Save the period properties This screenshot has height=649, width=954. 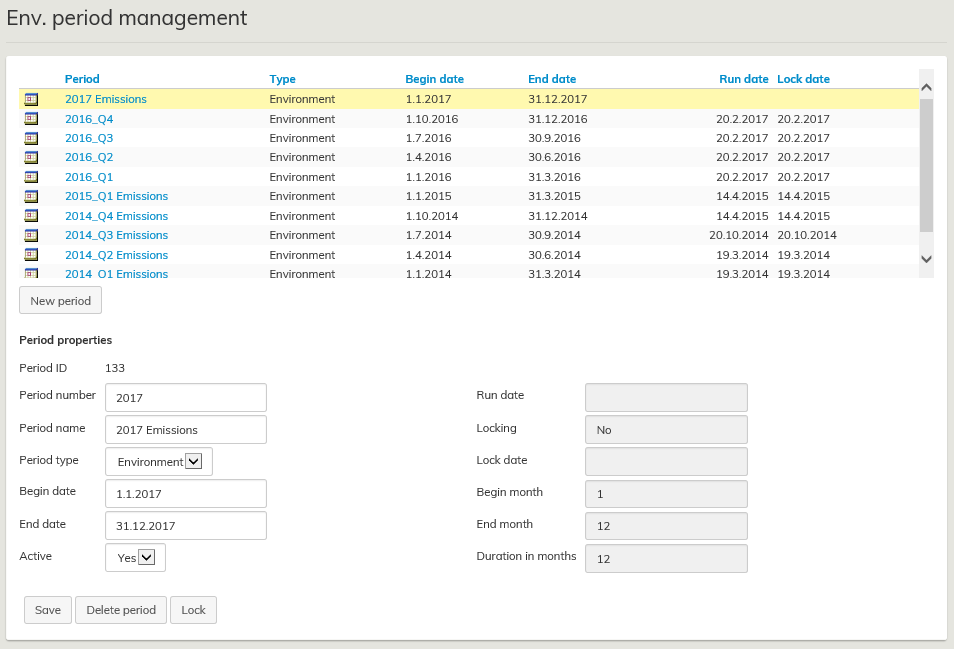[x=48, y=610]
